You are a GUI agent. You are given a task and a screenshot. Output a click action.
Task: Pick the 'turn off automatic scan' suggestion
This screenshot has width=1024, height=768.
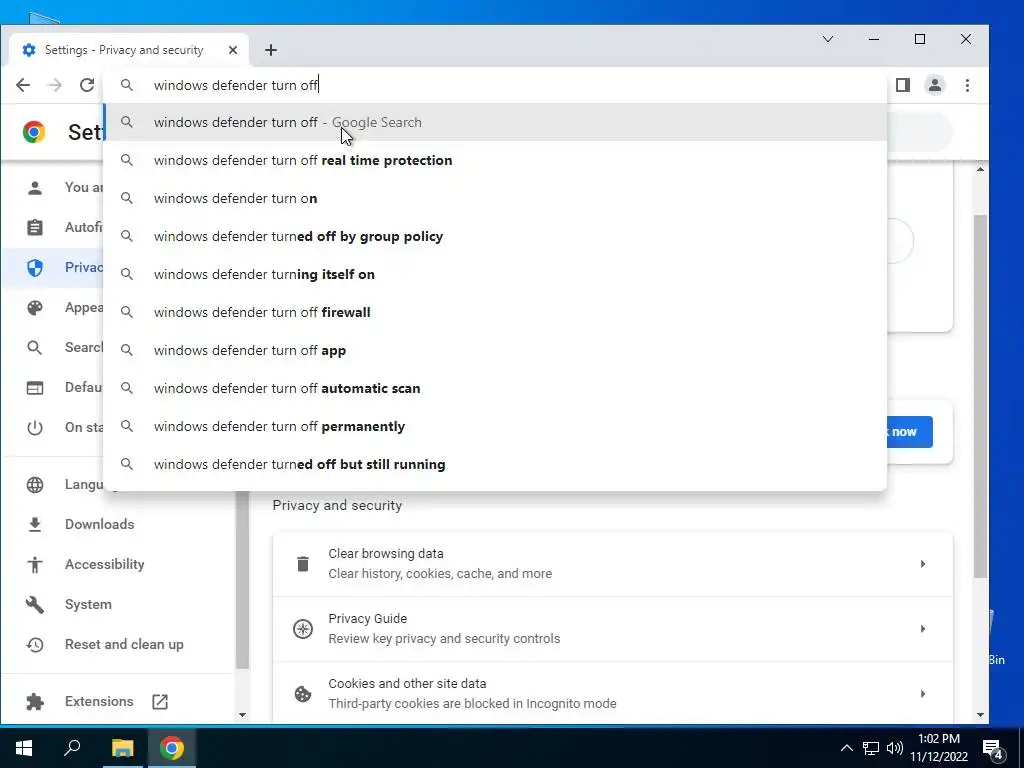tap(495, 388)
